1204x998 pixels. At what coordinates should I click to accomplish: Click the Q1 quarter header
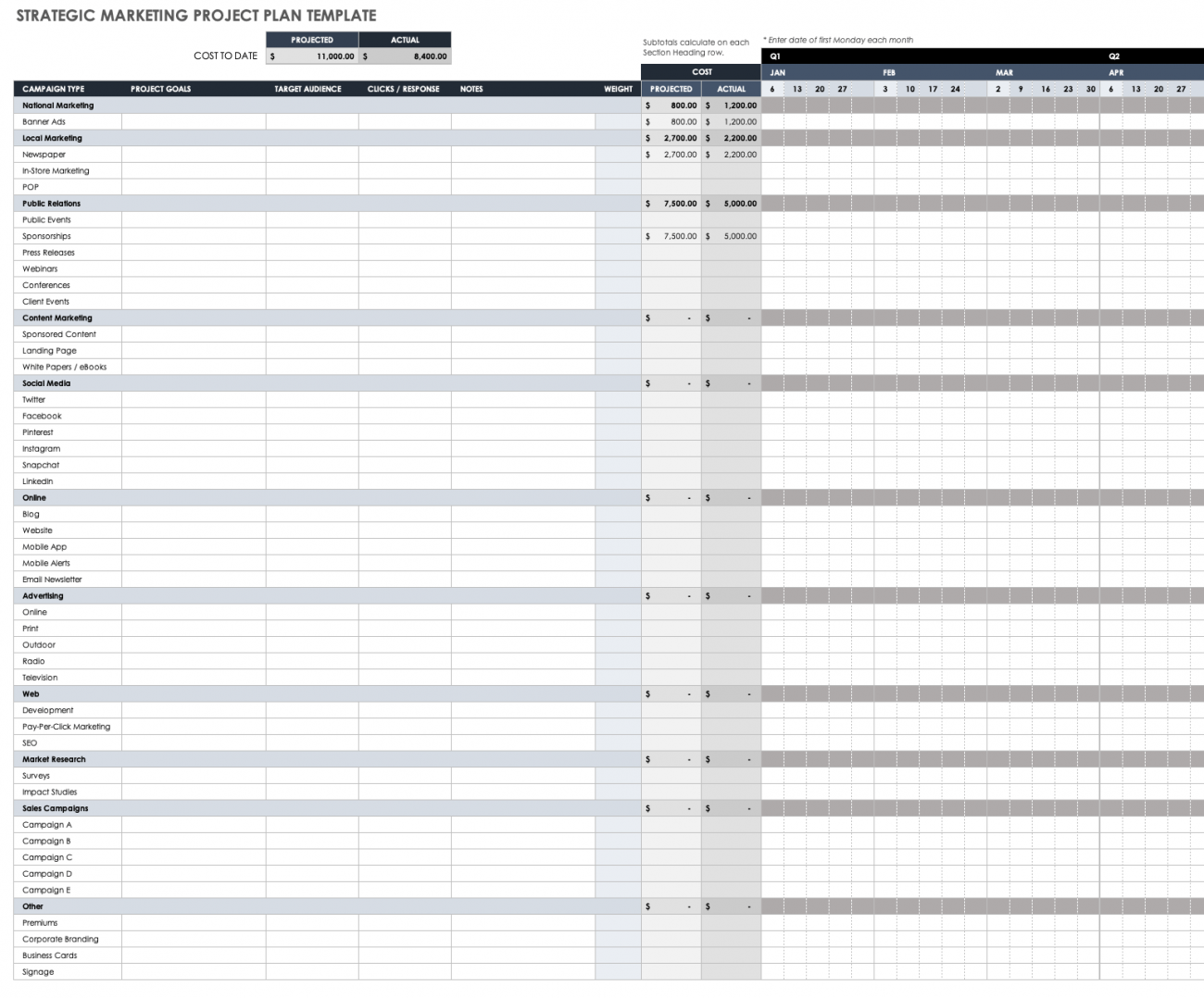pos(774,56)
